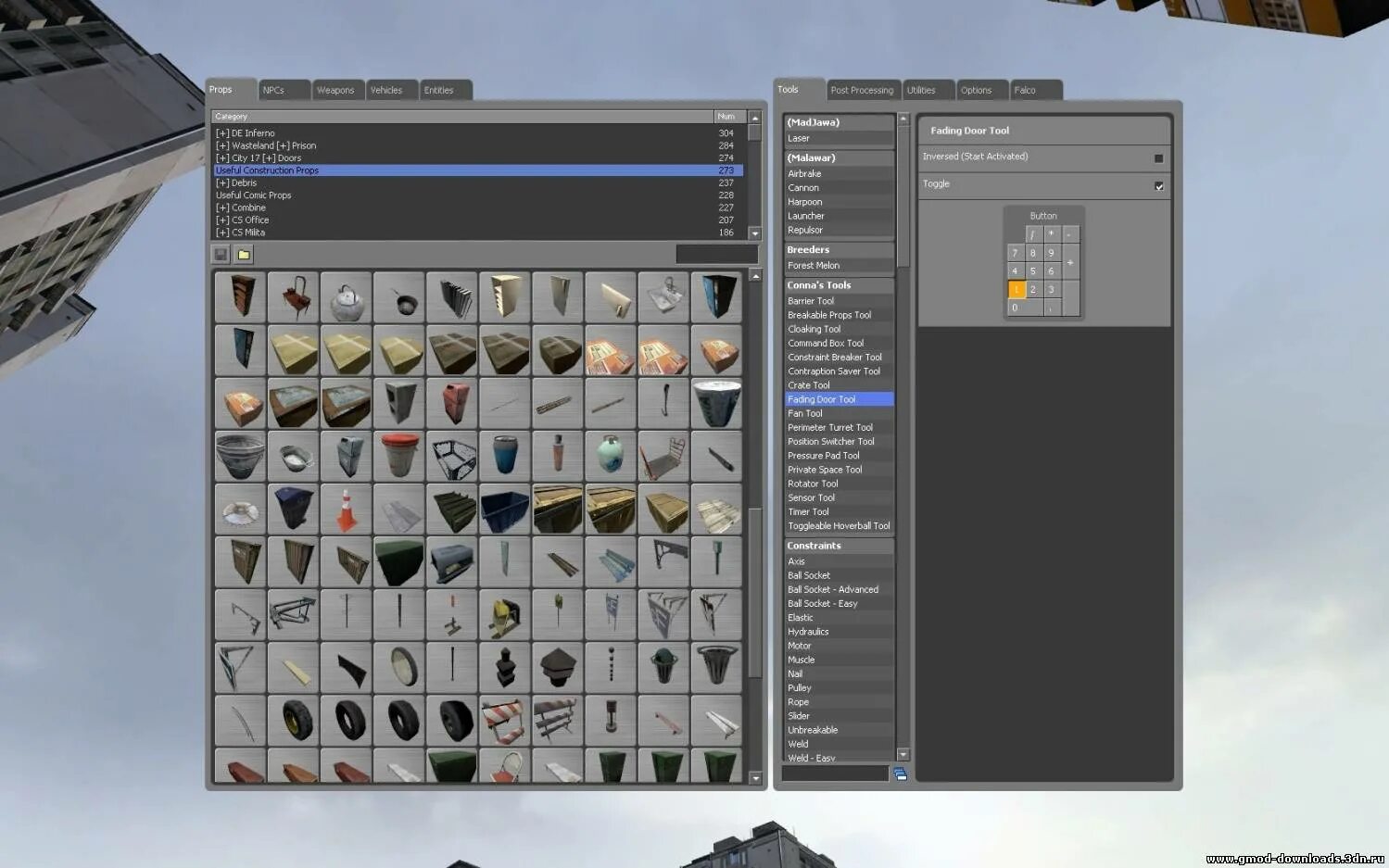Click the prop search input field
Viewport: 1389px width, 868px height.
[716, 254]
